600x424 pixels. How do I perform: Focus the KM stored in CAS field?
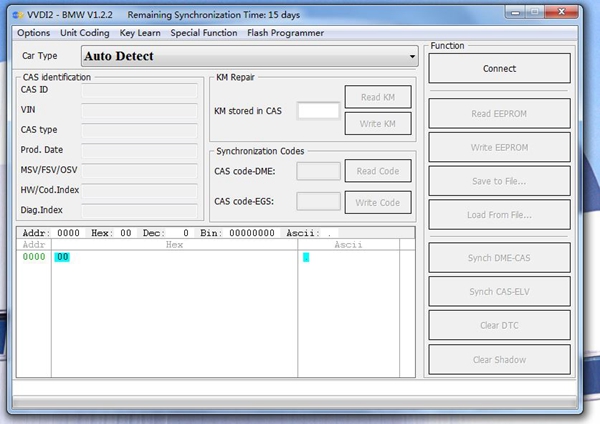318,111
